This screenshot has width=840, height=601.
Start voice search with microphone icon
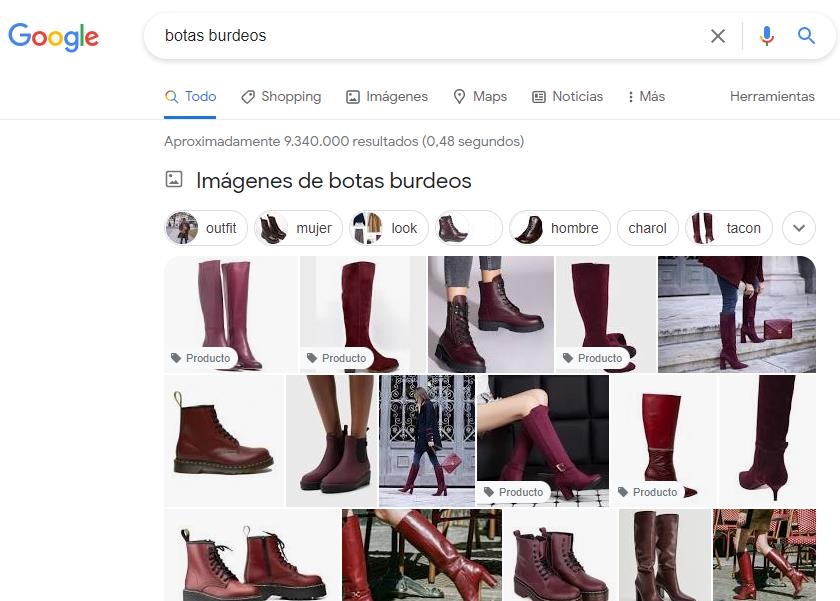click(767, 36)
